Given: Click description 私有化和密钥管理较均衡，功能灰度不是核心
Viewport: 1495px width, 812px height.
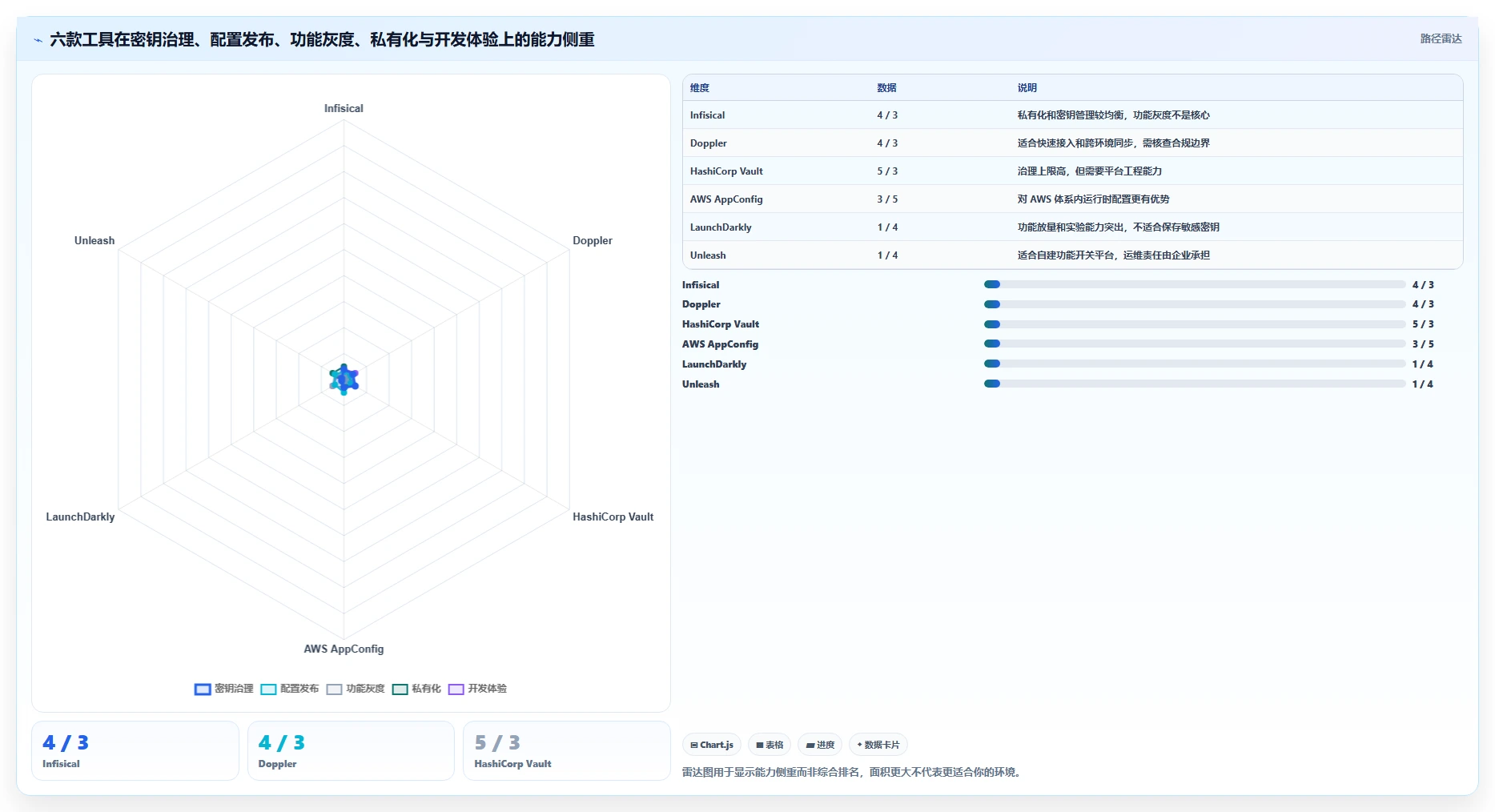Looking at the screenshot, I should [1114, 115].
